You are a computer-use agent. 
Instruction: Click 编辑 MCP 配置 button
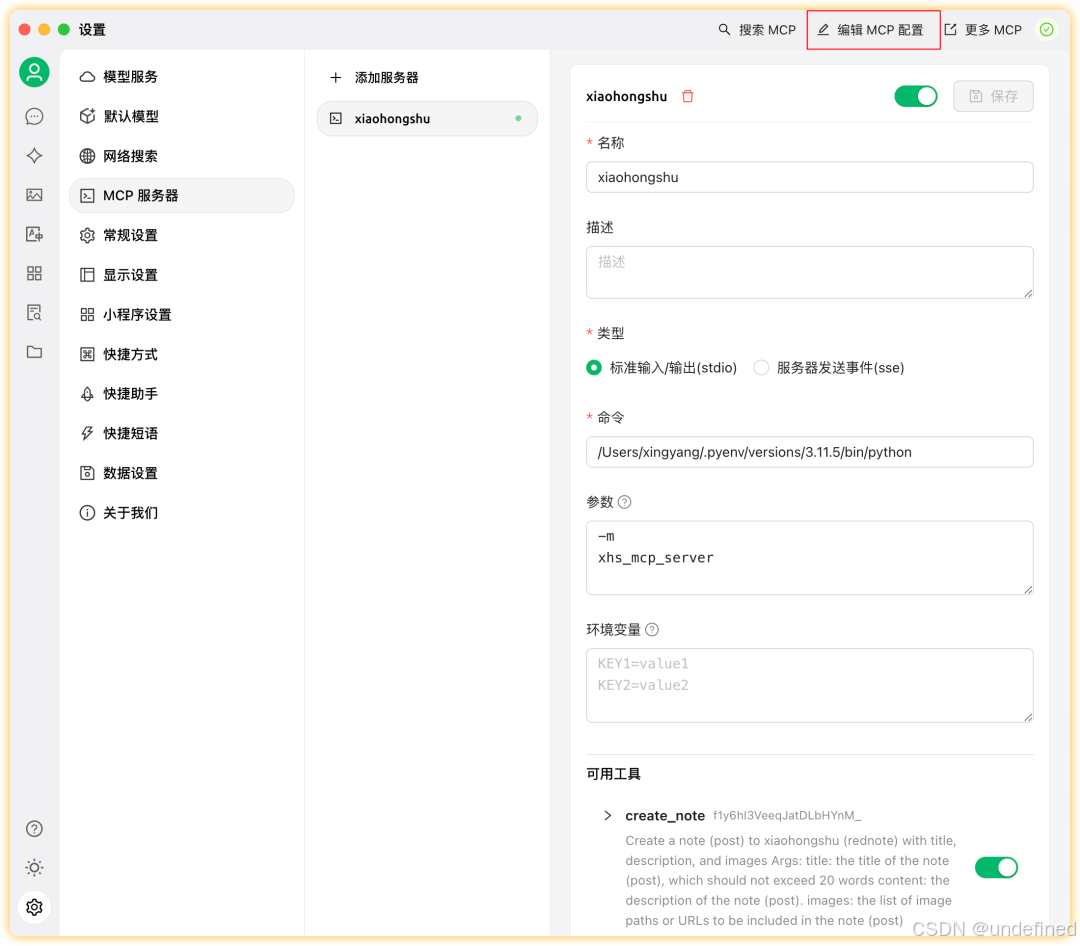tap(872, 30)
